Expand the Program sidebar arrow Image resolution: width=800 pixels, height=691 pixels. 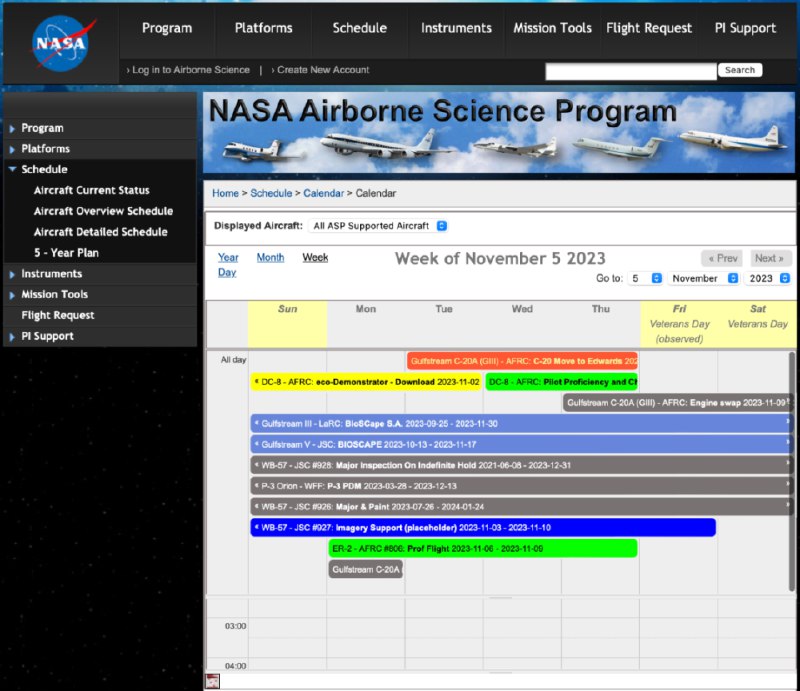click(x=12, y=128)
